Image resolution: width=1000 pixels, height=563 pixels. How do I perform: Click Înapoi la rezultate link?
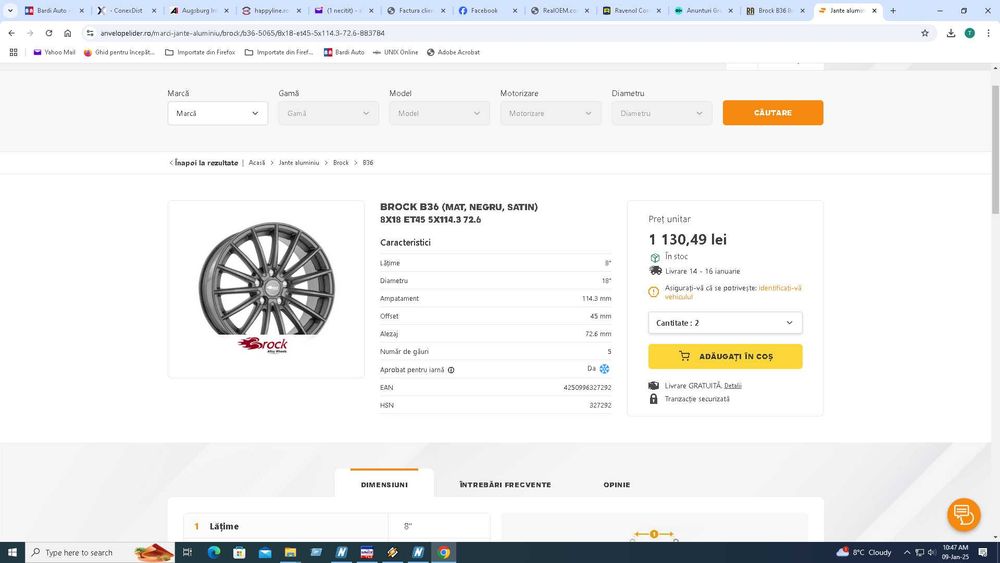[x=206, y=163]
